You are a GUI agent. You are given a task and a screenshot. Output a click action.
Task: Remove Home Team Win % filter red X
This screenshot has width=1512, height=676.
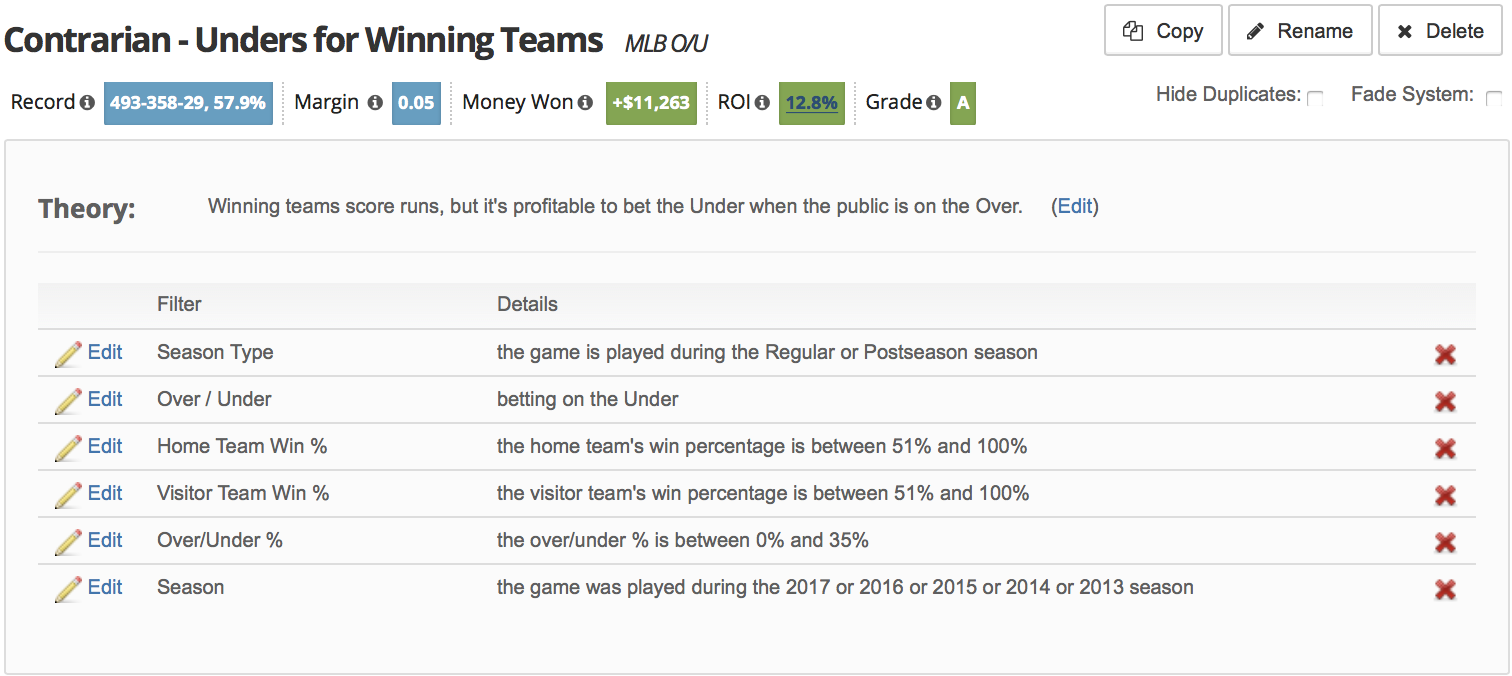click(1444, 448)
